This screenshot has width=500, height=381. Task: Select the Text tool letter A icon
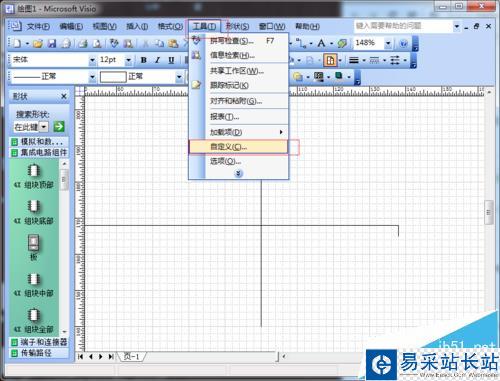pyautogui.click(x=321, y=43)
